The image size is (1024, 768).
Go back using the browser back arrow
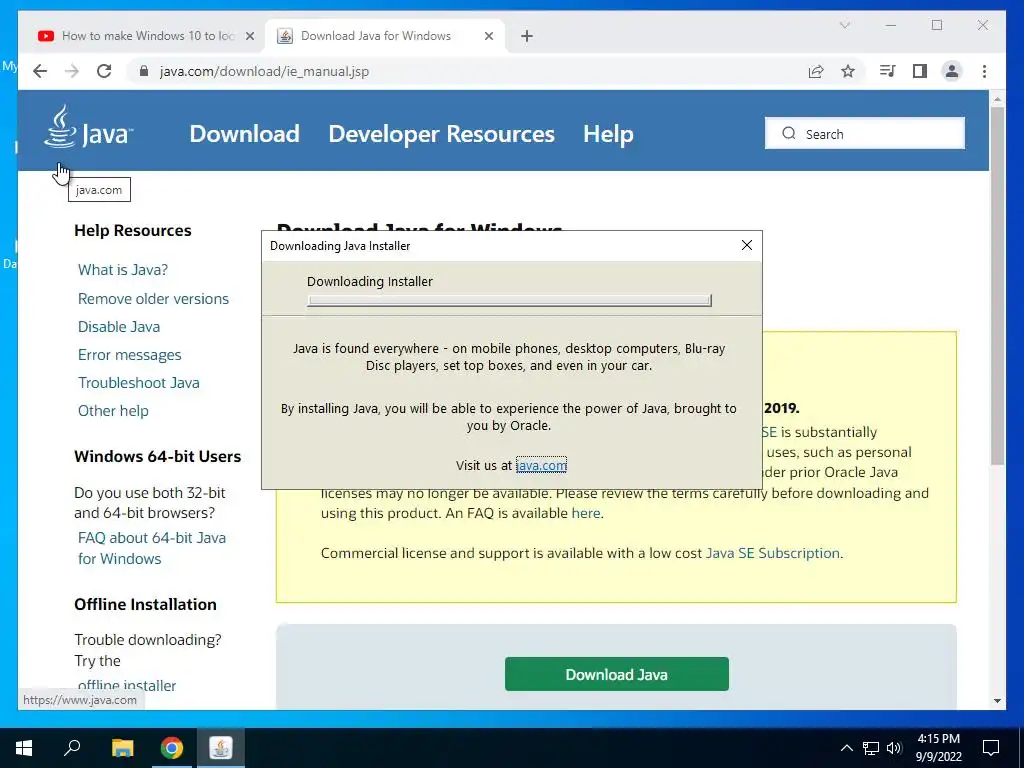tap(40, 71)
